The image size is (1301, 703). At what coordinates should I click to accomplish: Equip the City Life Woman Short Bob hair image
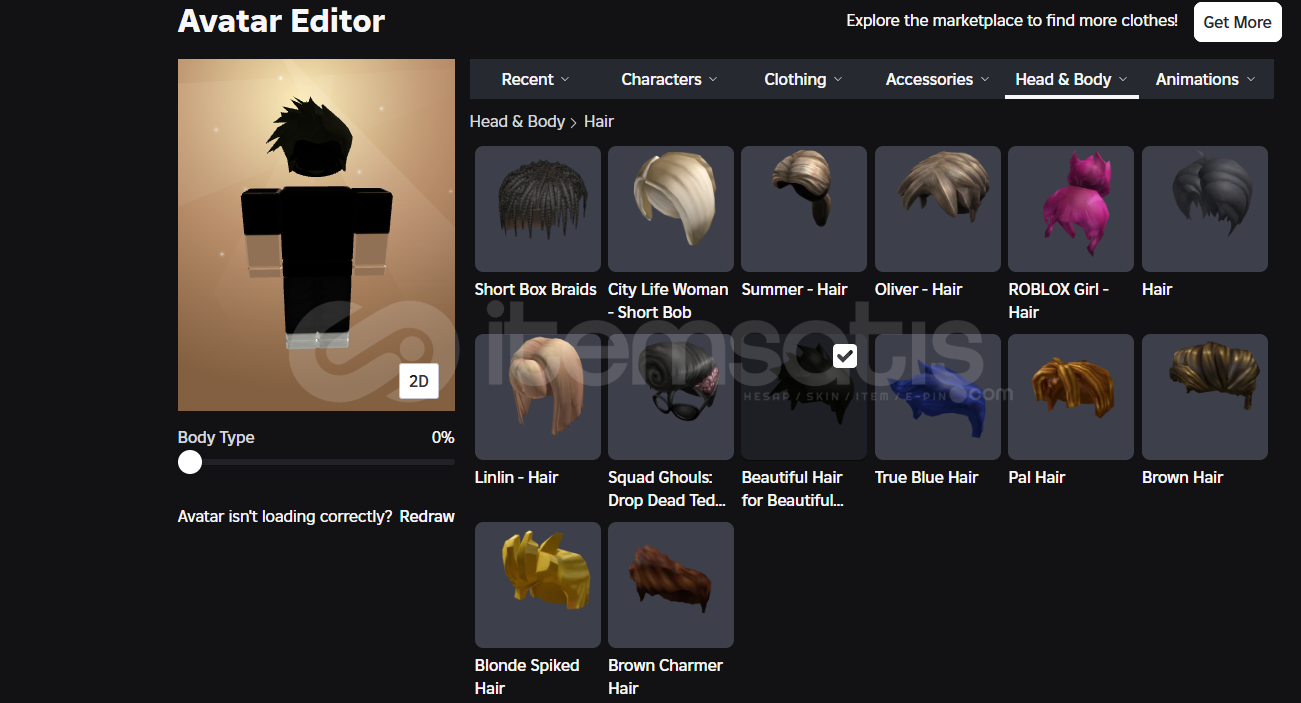pos(671,209)
